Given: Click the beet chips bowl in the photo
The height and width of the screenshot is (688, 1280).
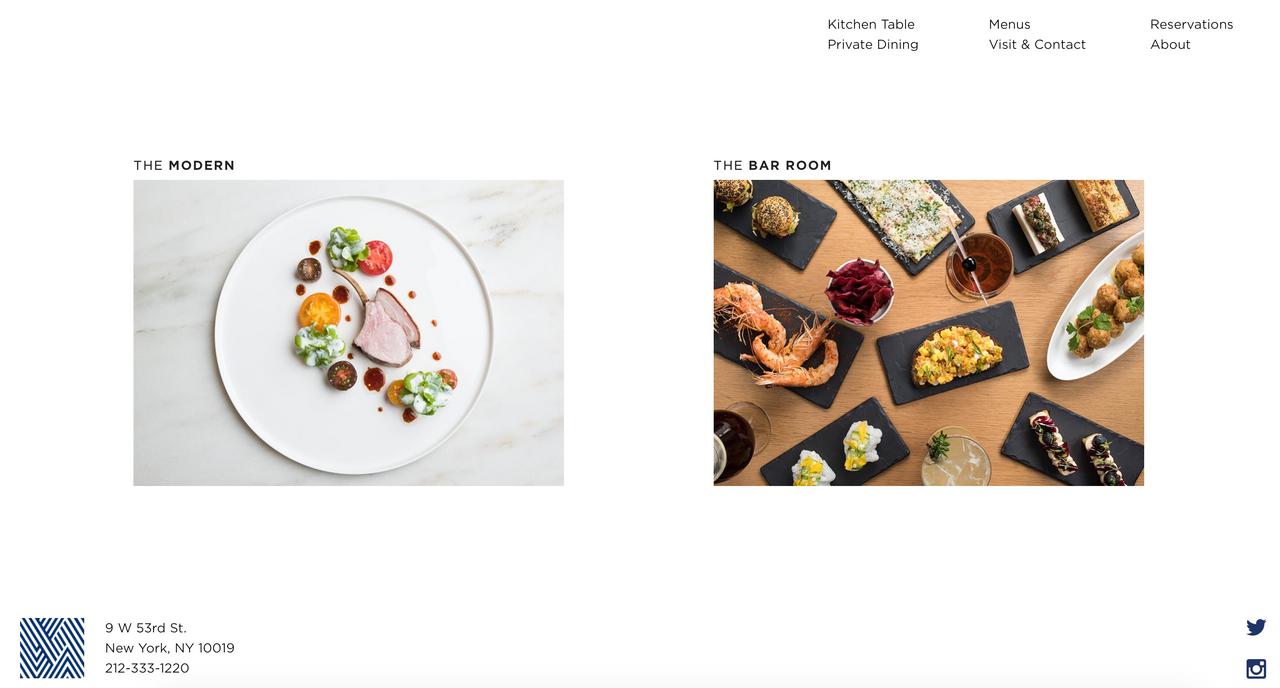Looking at the screenshot, I should pyautogui.click(x=859, y=290).
